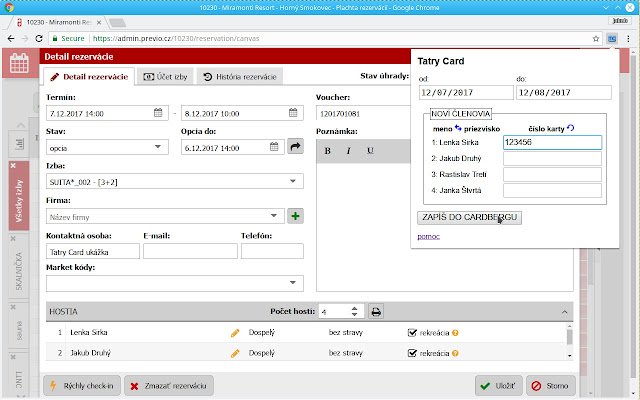Close the SKALNIČKA sidebar tab
The width and height of the screenshot is (640, 400).
13,238
